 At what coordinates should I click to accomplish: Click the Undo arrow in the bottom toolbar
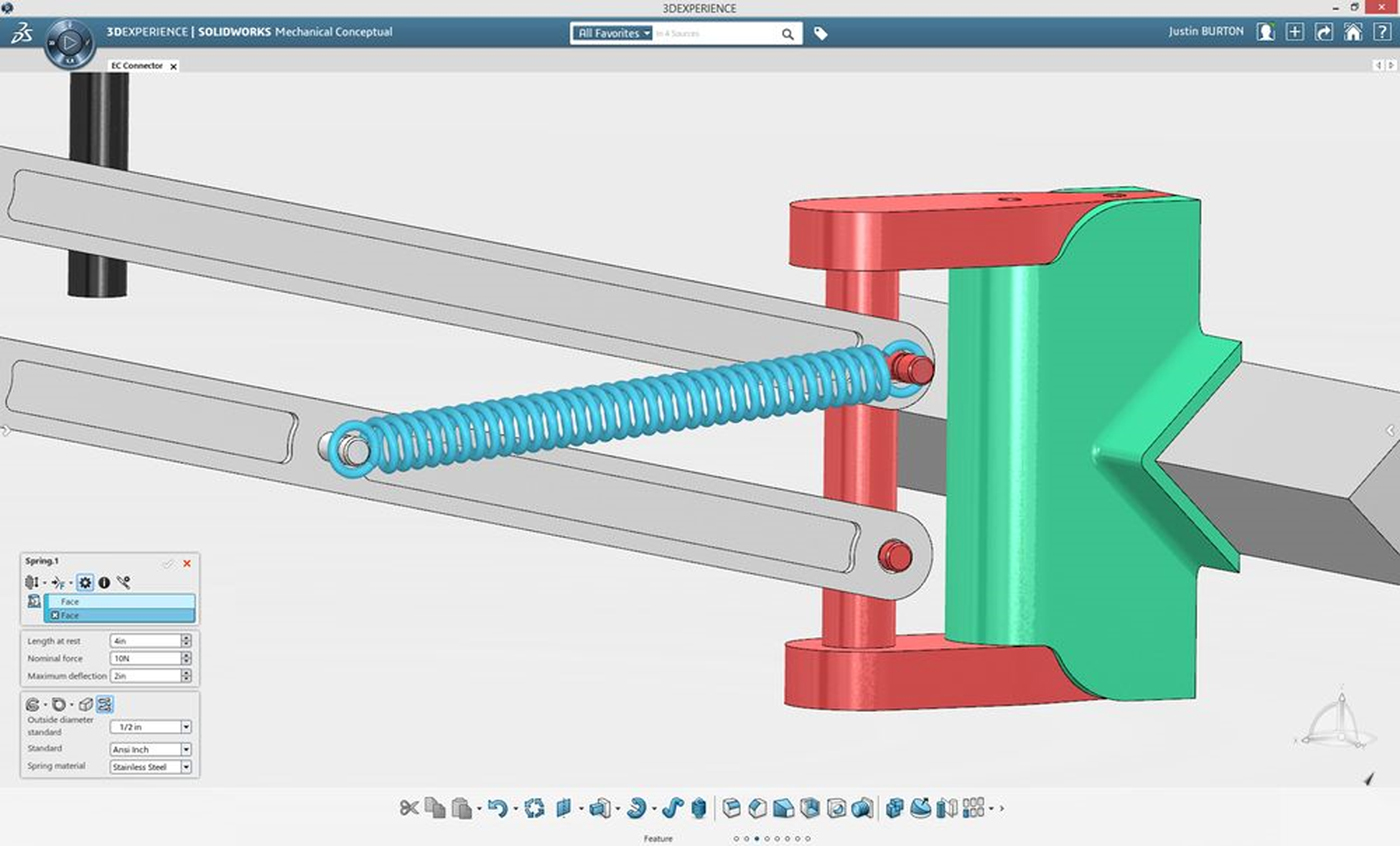point(497,808)
